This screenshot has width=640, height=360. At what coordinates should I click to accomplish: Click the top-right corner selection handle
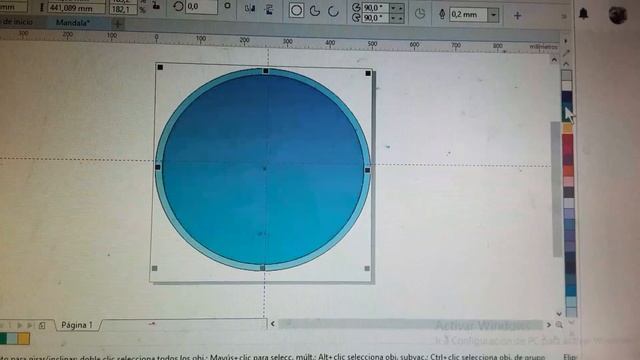pos(368,73)
